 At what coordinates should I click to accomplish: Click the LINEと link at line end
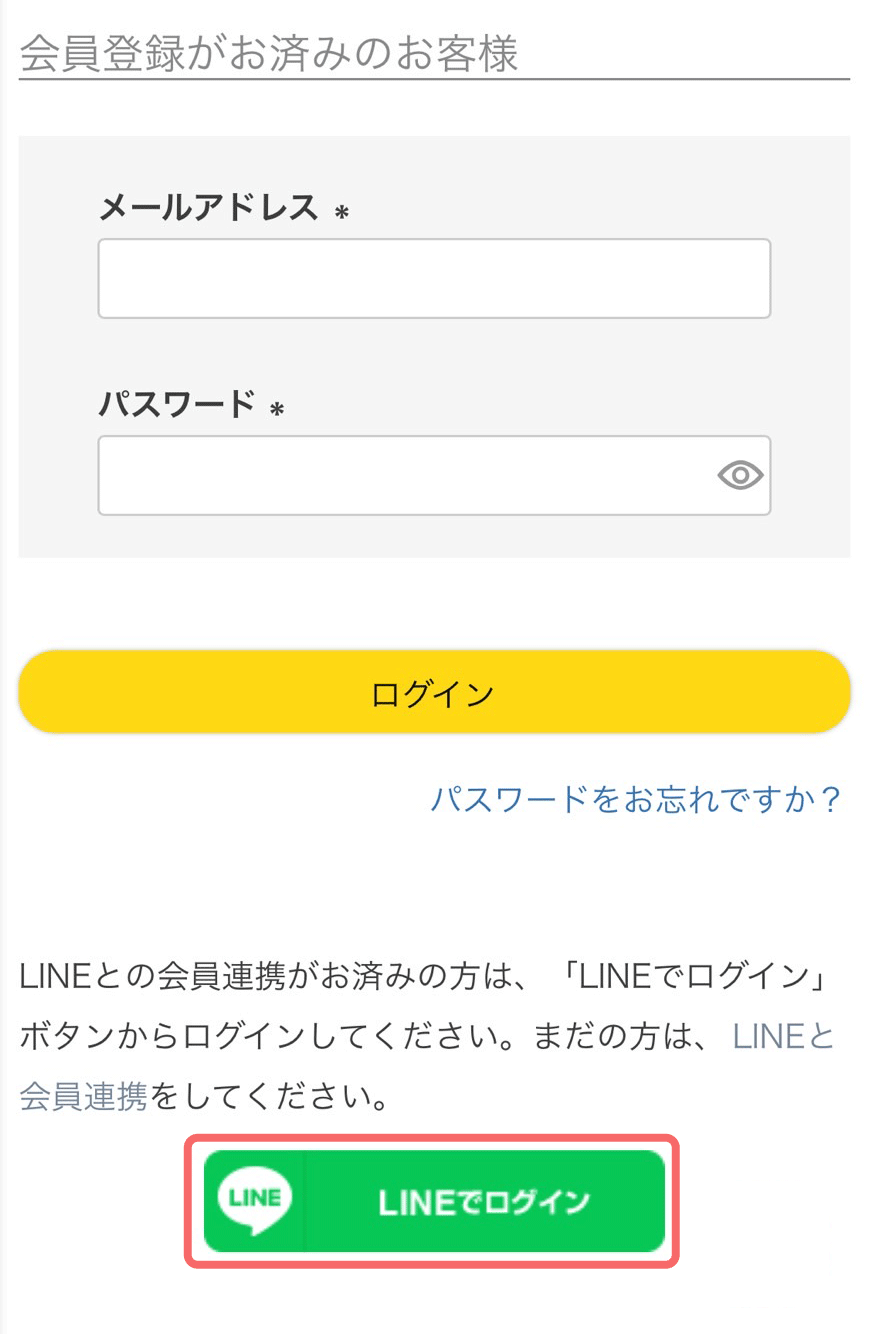(x=783, y=1036)
